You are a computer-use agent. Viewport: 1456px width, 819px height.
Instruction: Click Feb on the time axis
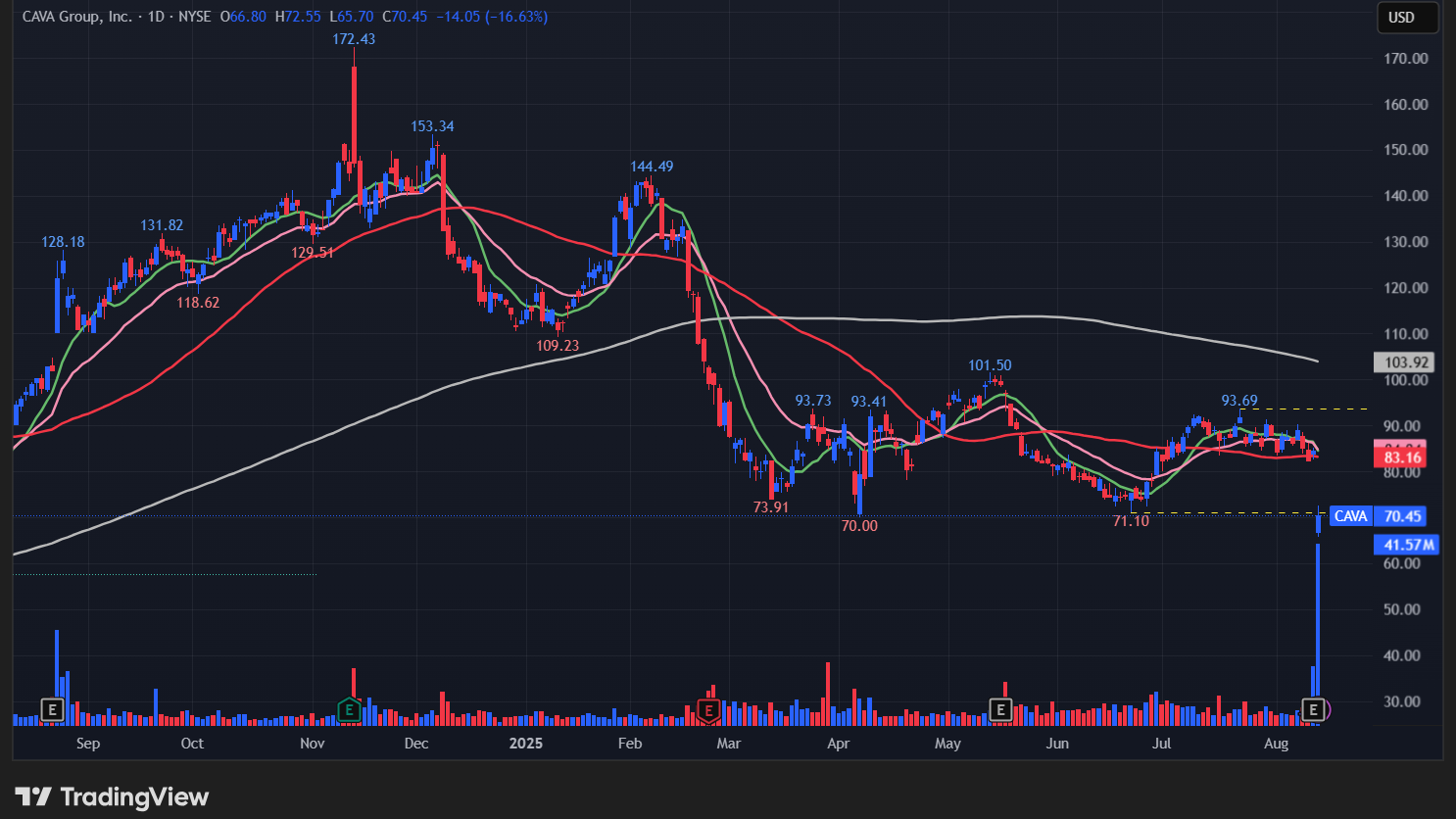(x=630, y=744)
